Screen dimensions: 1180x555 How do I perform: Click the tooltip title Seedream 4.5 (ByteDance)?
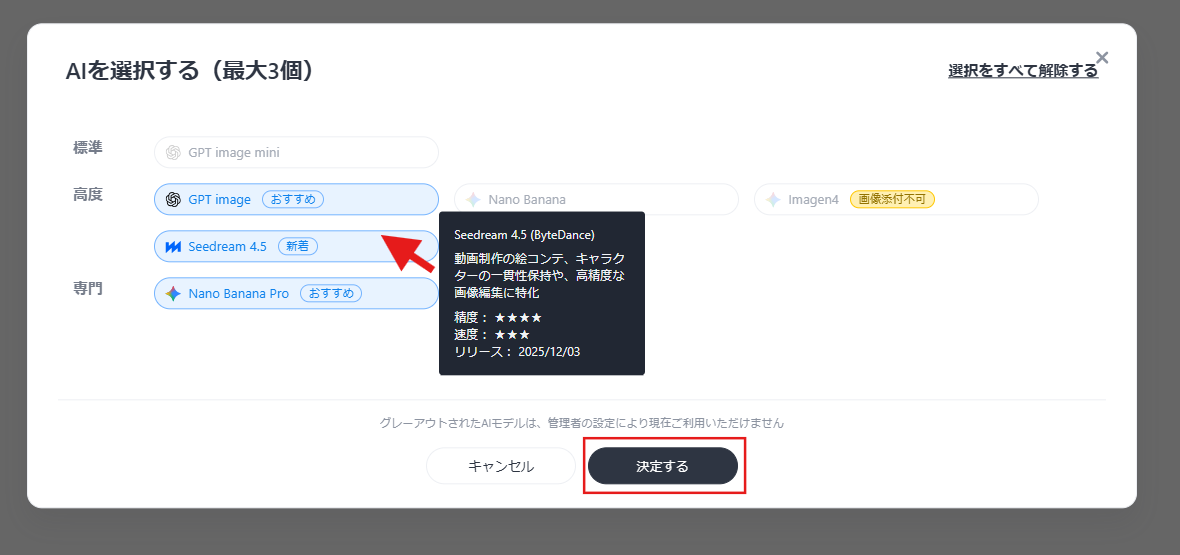(525, 235)
